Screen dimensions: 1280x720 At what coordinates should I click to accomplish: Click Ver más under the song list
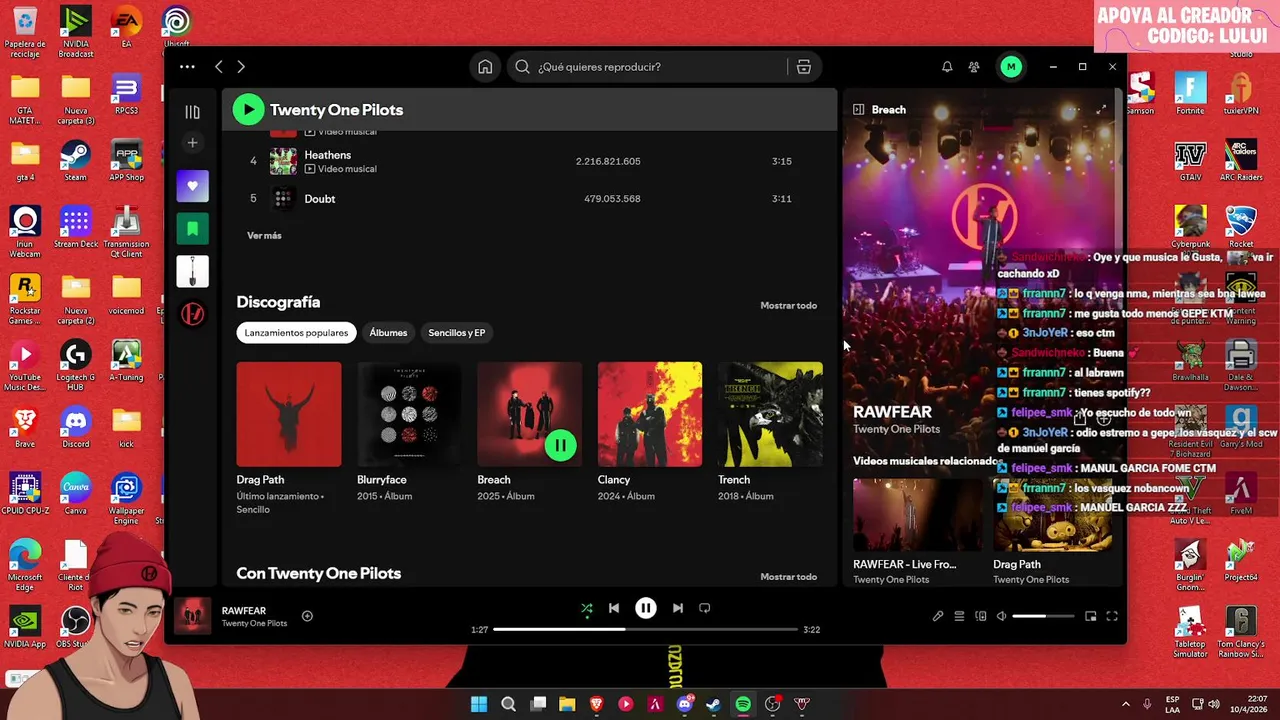[x=264, y=236]
